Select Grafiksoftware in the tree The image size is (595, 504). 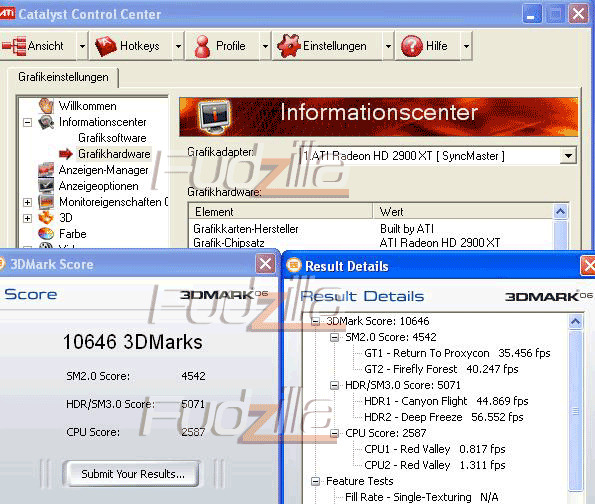[112, 138]
